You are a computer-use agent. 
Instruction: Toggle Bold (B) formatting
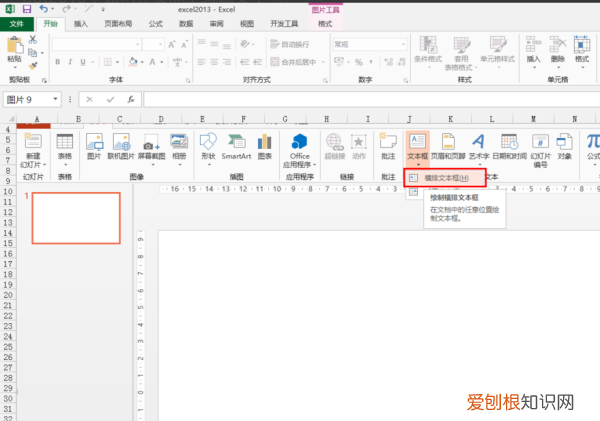[x=57, y=62]
